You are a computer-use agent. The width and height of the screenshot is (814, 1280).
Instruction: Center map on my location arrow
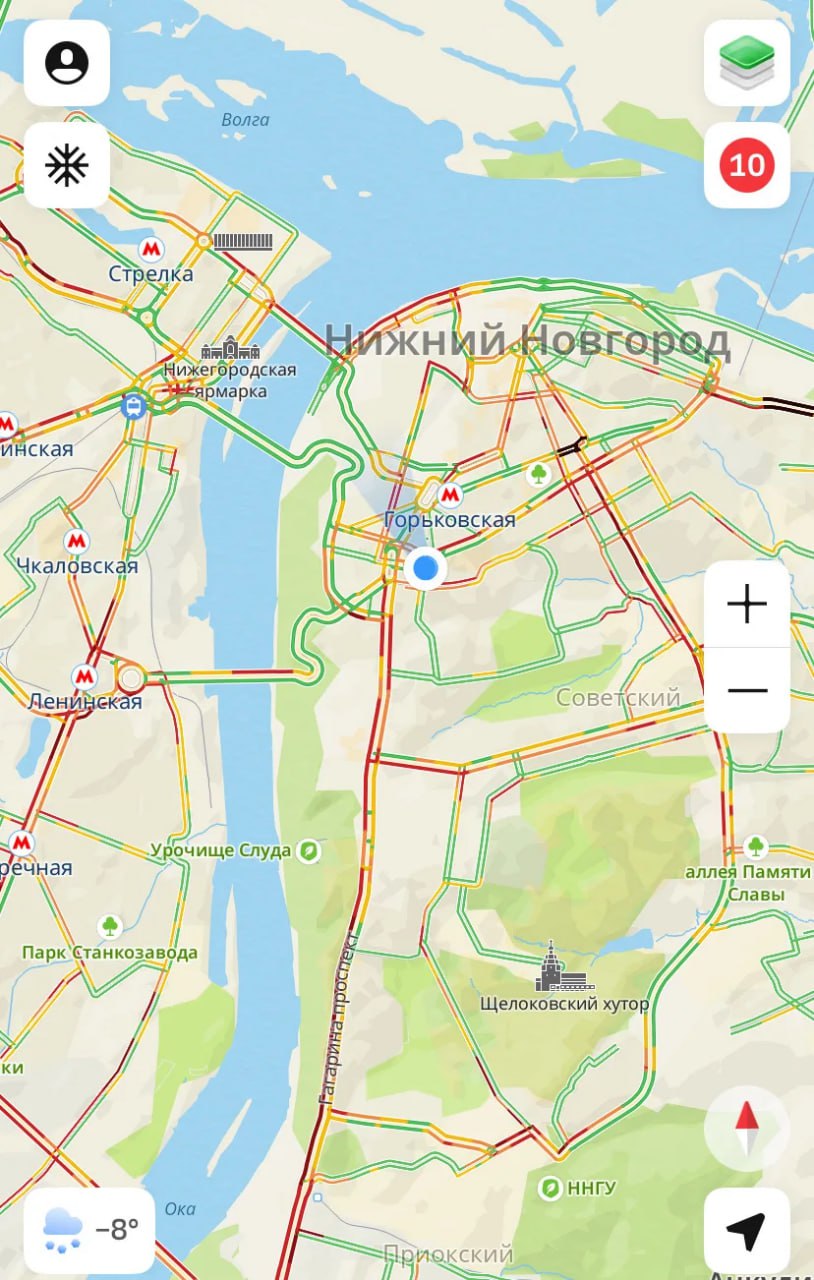coord(747,1231)
